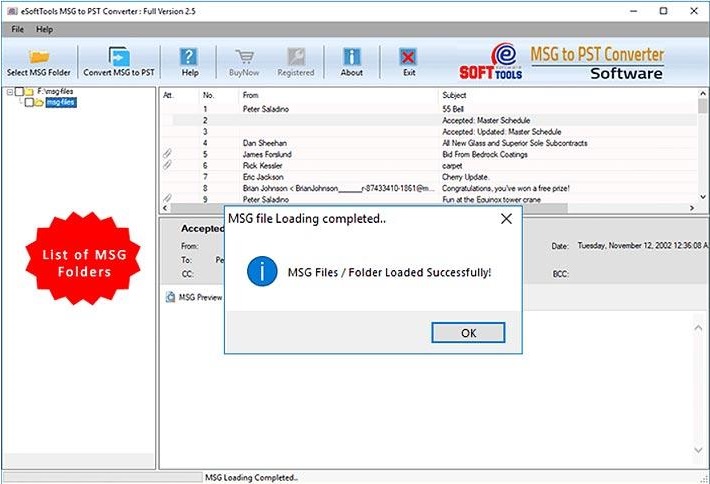Select Brian Johnson's free prize email
Image resolution: width=710 pixels, height=484 pixels.
tap(429, 188)
